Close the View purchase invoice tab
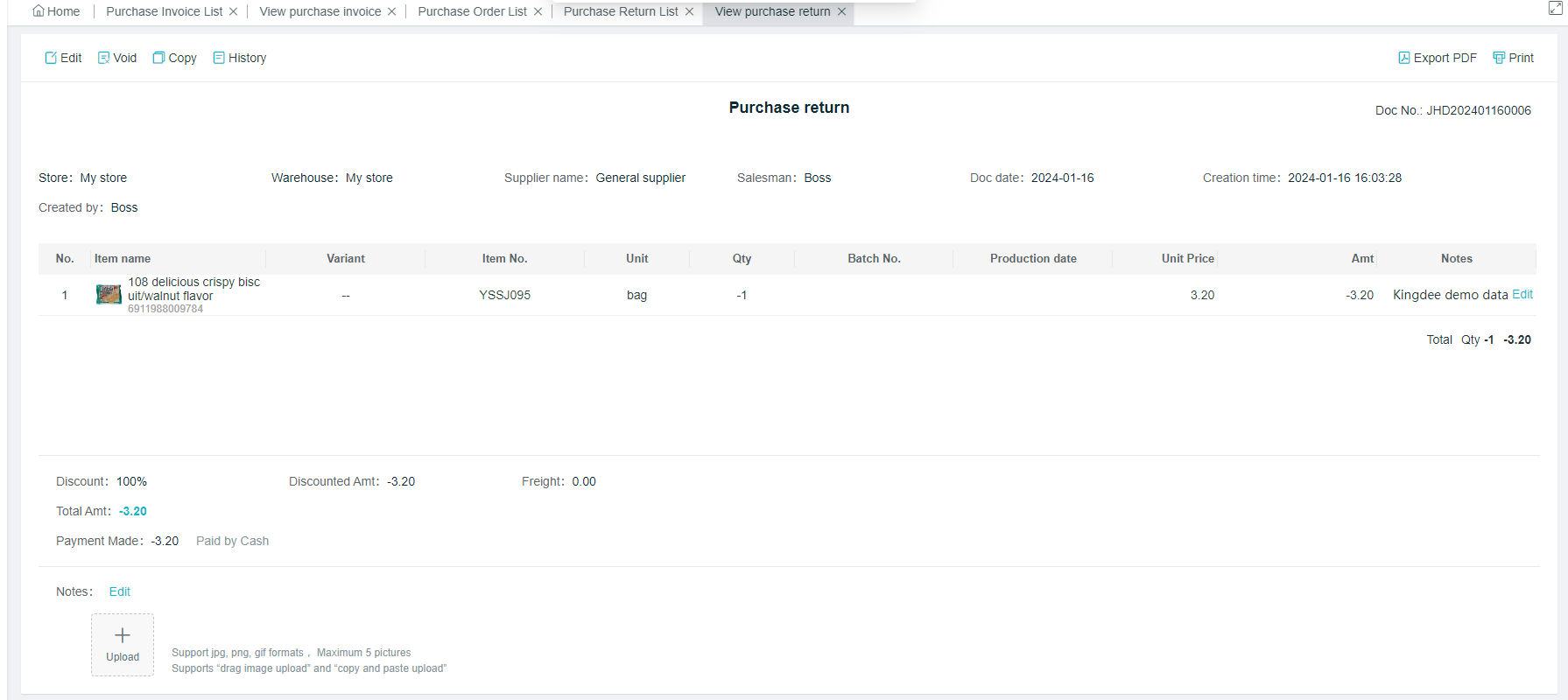This screenshot has width=1568, height=700. (391, 11)
